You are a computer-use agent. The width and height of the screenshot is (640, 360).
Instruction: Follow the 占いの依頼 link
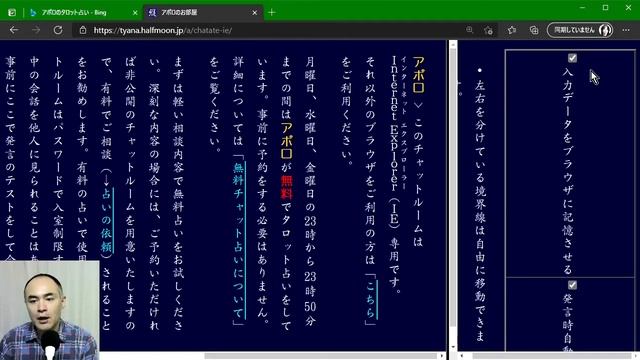[107, 221]
